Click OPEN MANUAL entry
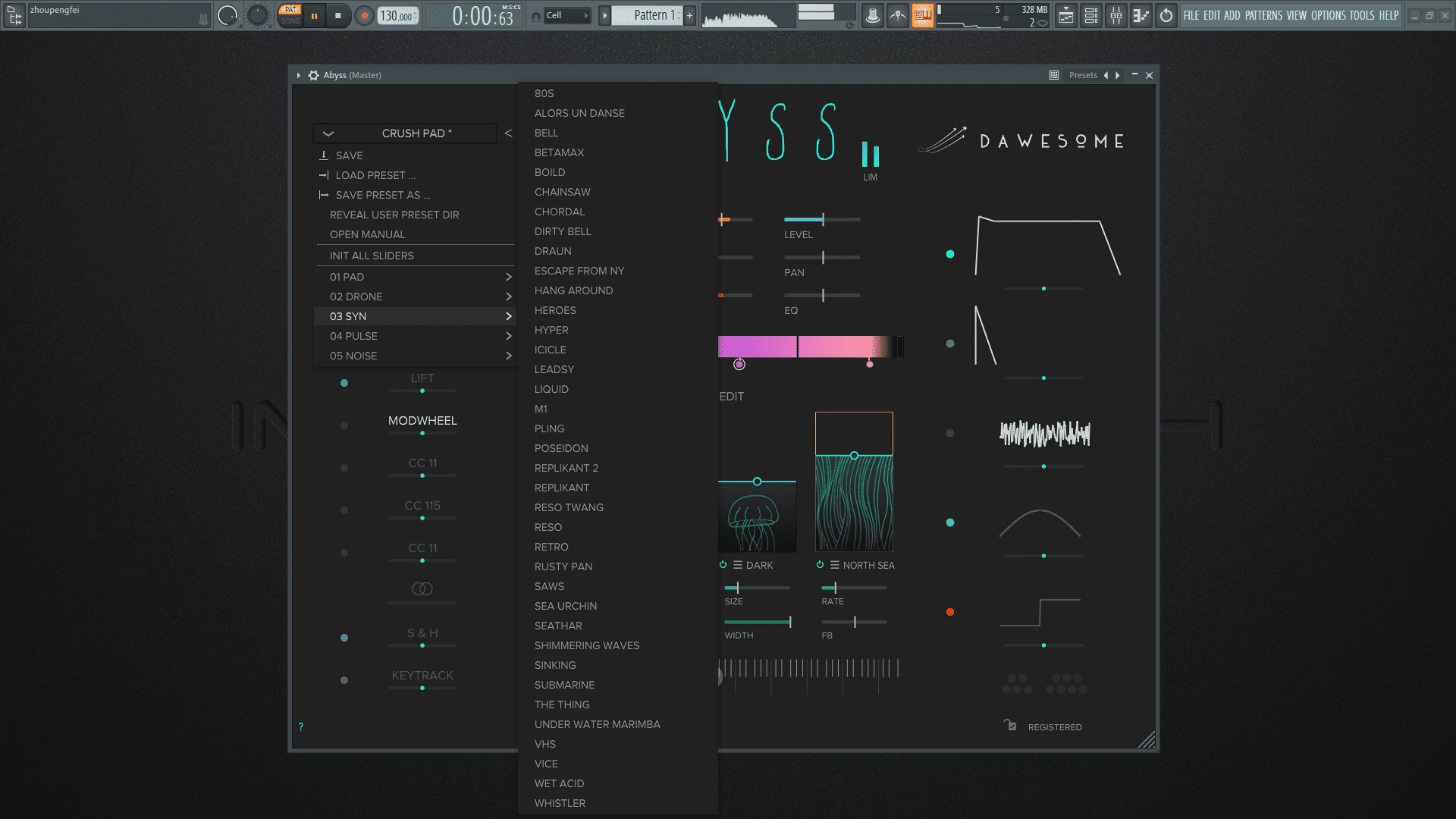1456x819 pixels. [367, 234]
